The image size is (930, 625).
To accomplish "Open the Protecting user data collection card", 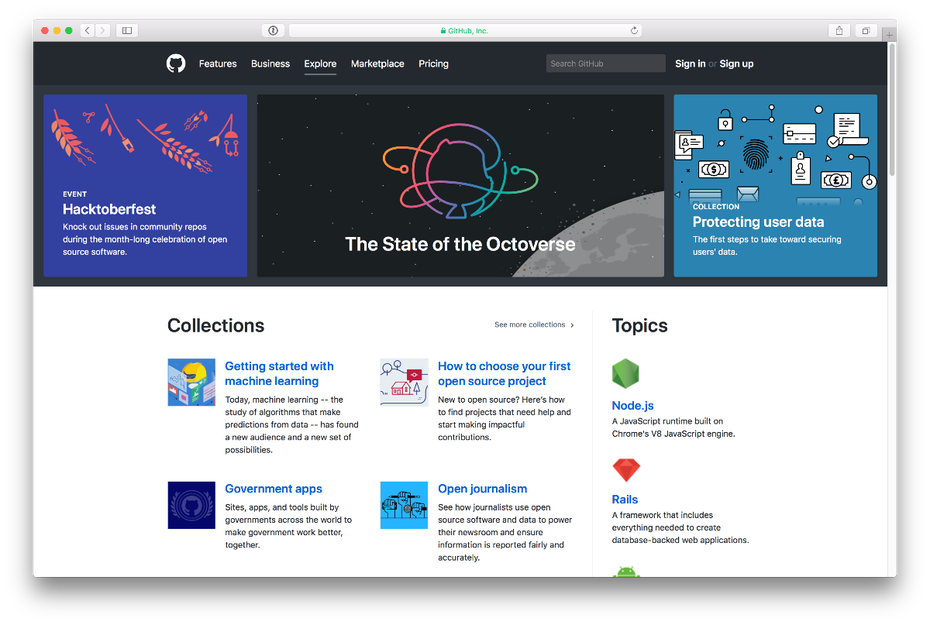I will tap(775, 186).
